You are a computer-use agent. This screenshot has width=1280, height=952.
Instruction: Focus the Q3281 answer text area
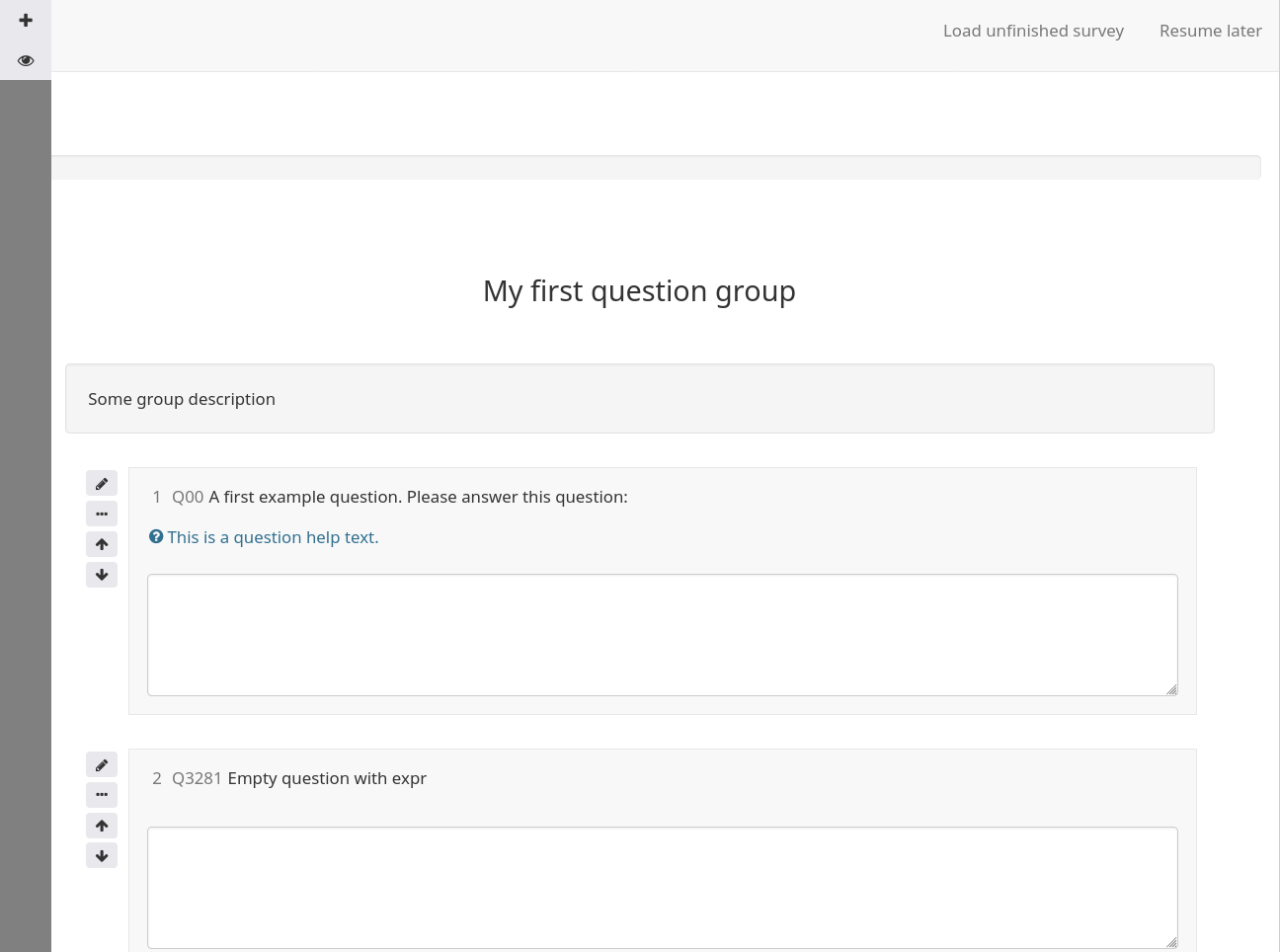coord(662,887)
